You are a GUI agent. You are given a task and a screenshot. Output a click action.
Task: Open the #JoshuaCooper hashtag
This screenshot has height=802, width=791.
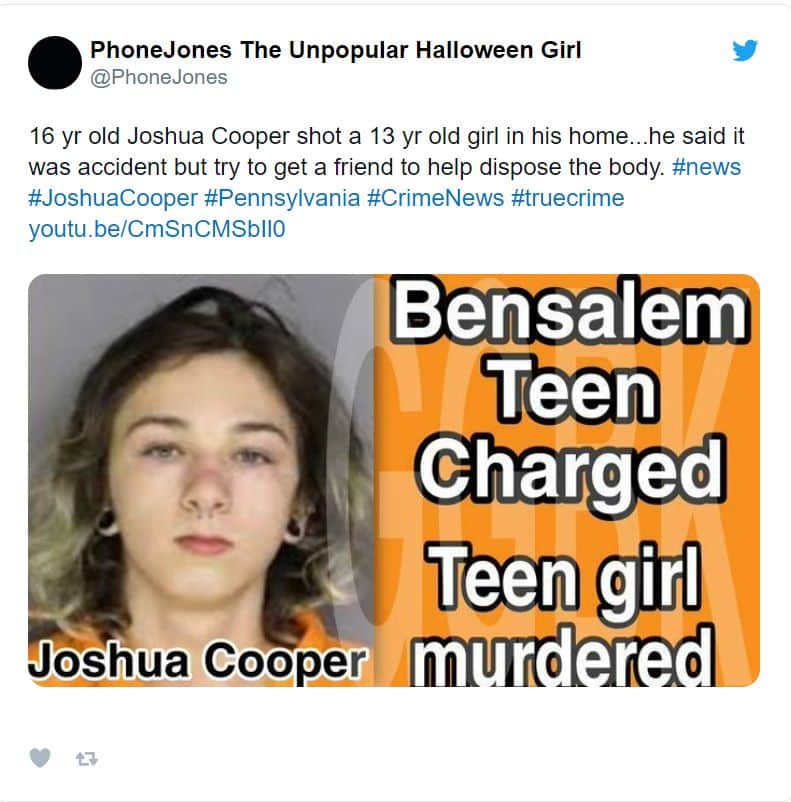tap(113, 198)
